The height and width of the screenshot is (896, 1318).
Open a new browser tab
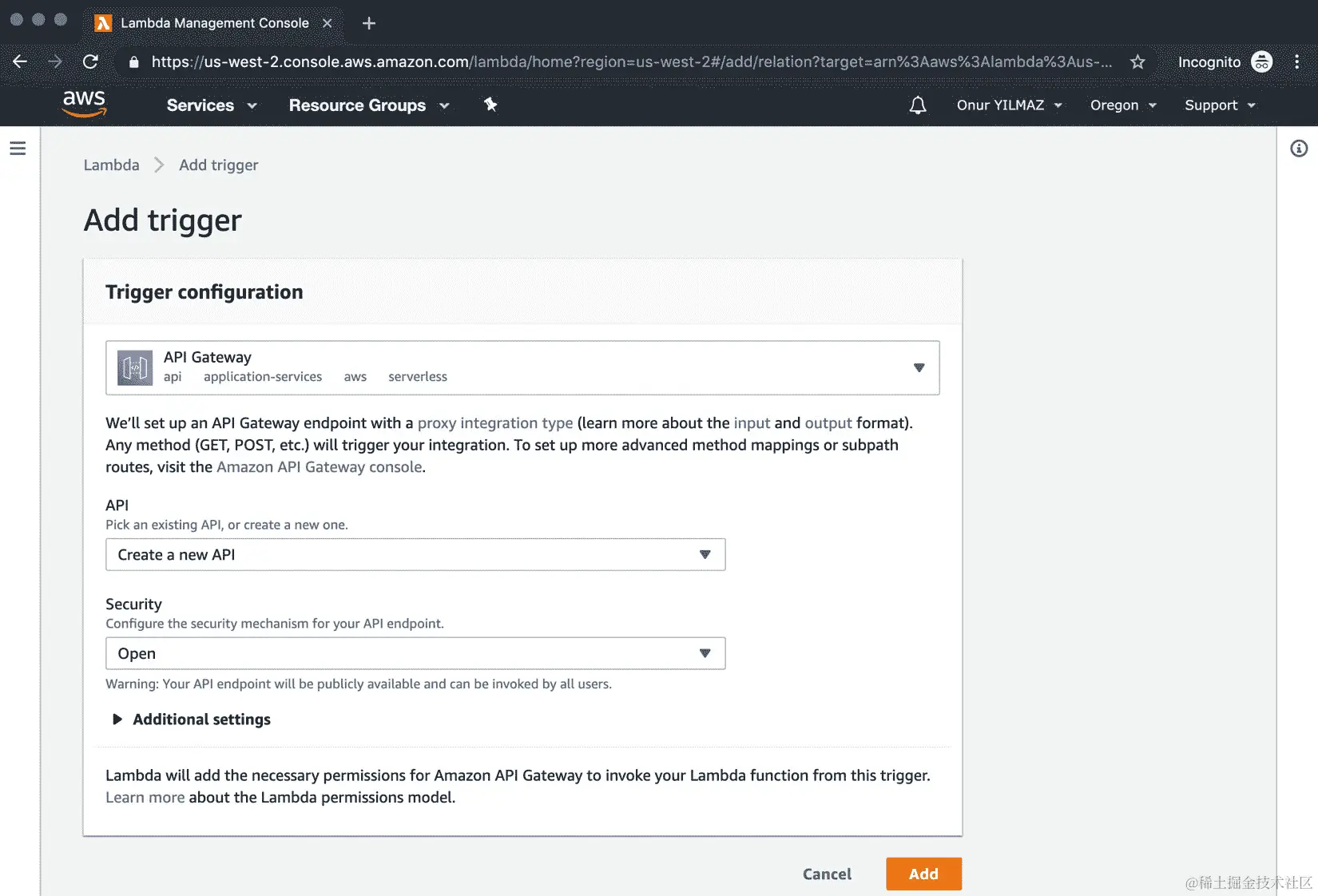[368, 23]
